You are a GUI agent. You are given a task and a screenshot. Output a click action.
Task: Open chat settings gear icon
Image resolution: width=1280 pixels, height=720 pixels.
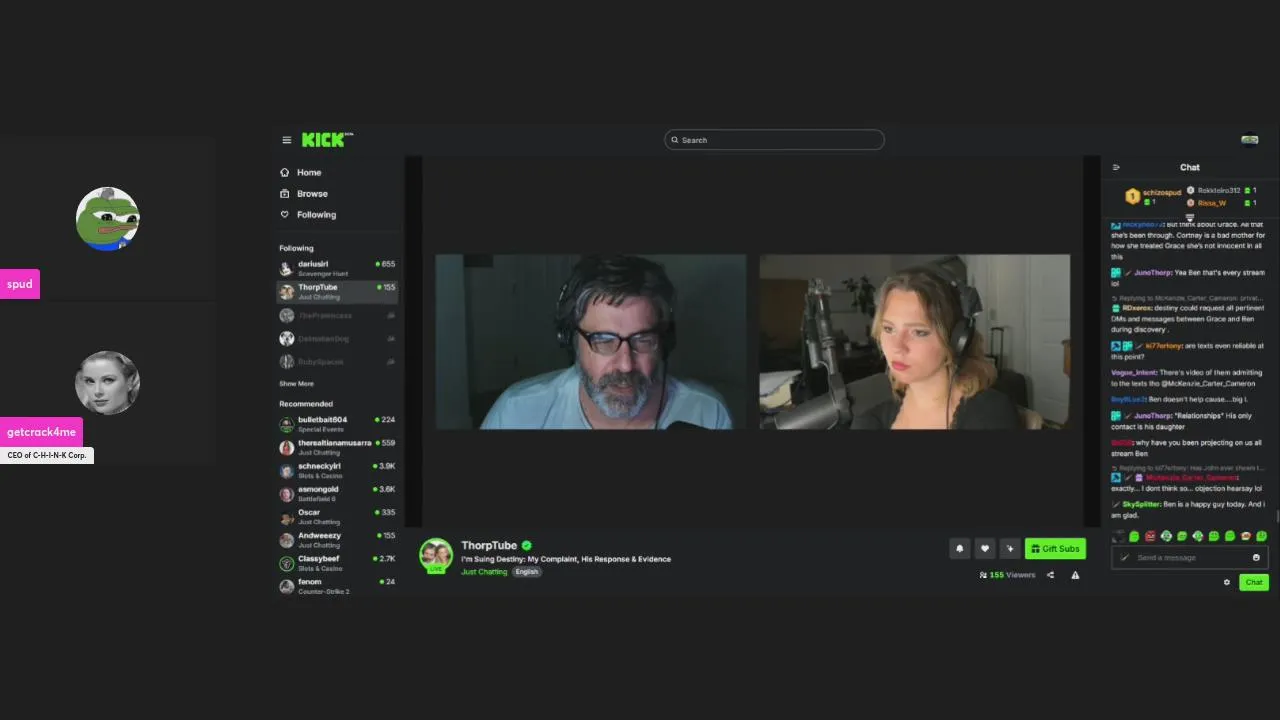coord(1227,582)
